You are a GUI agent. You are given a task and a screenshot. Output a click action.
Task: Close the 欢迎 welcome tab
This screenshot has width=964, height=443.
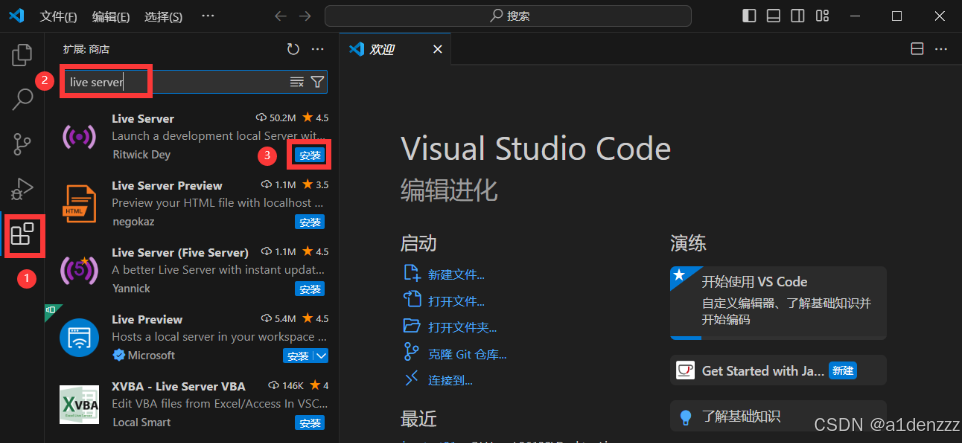pyautogui.click(x=437, y=49)
